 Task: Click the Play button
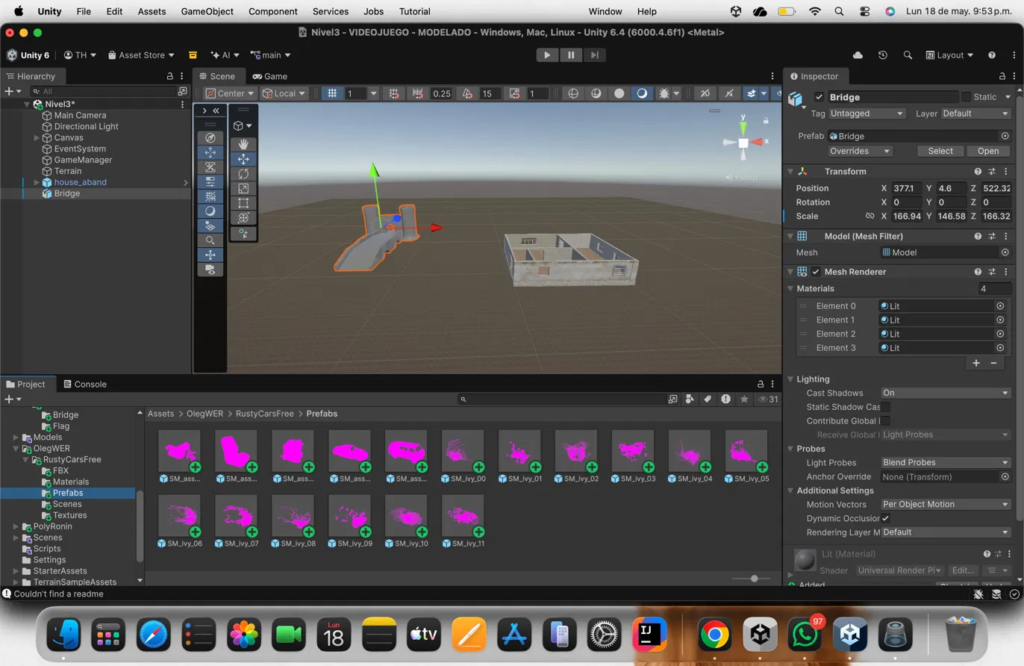pos(547,55)
